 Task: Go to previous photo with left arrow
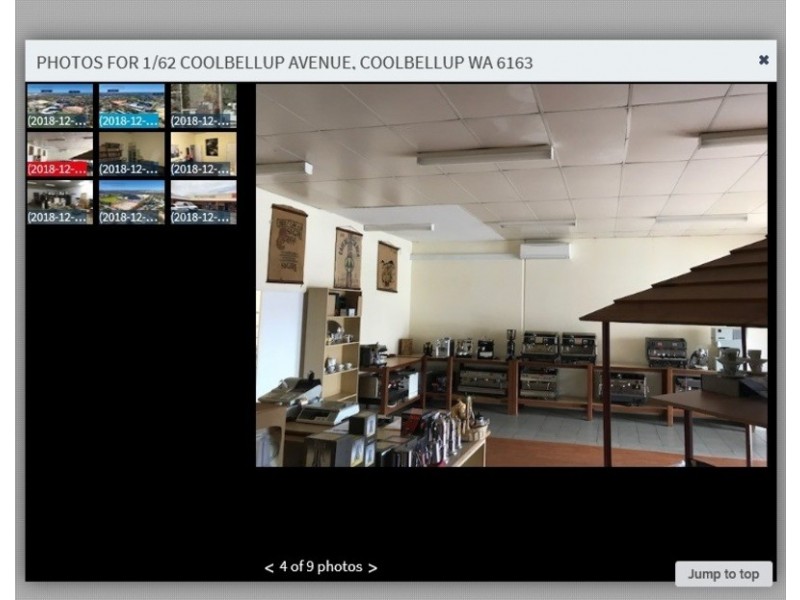pyautogui.click(x=269, y=568)
